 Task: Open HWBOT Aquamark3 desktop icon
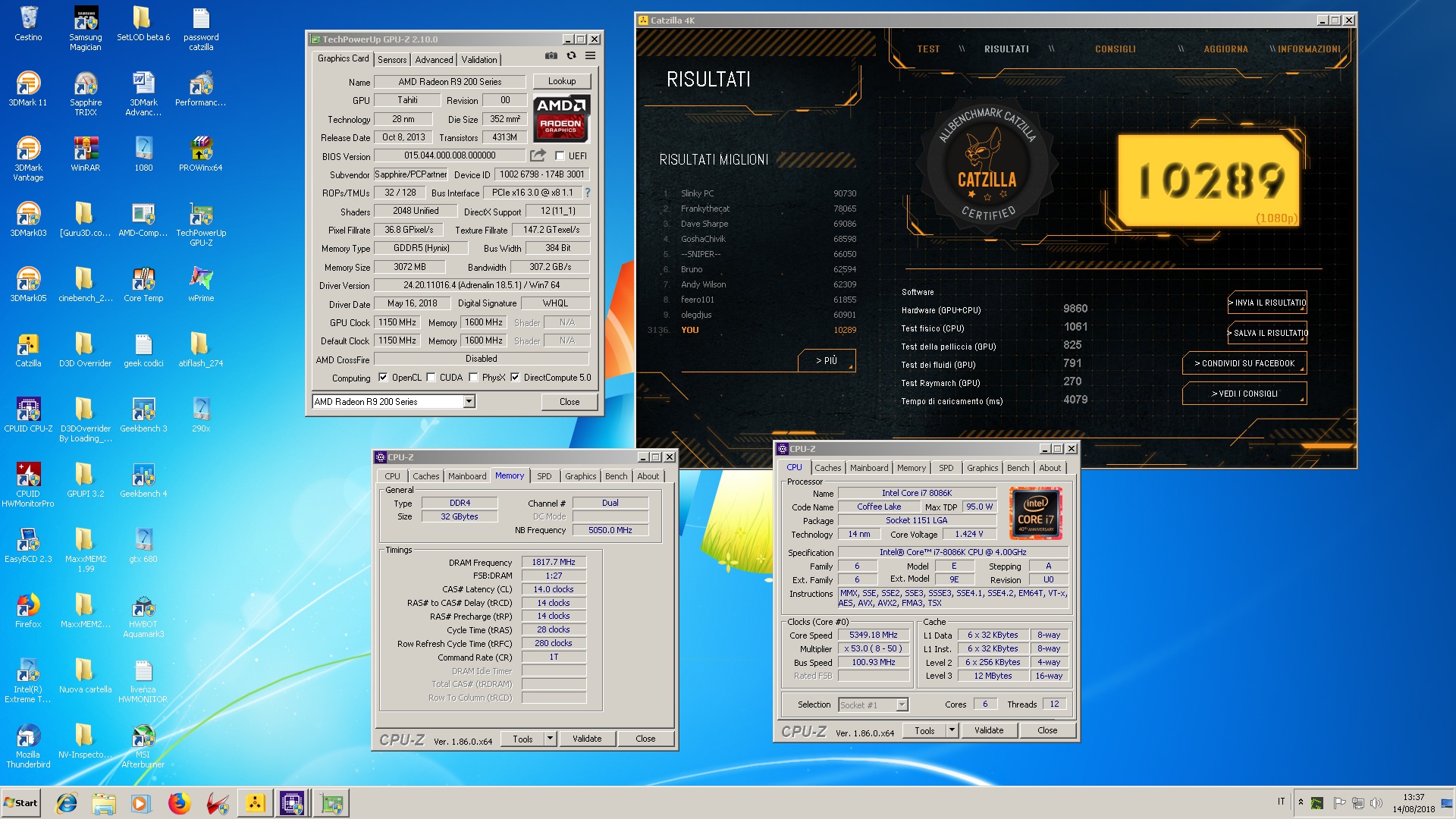click(x=143, y=615)
